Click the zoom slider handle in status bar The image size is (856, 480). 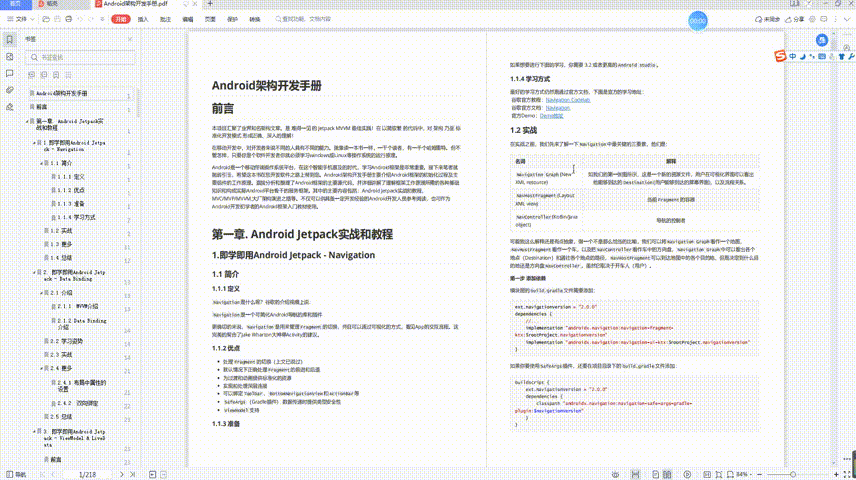tap(793, 475)
